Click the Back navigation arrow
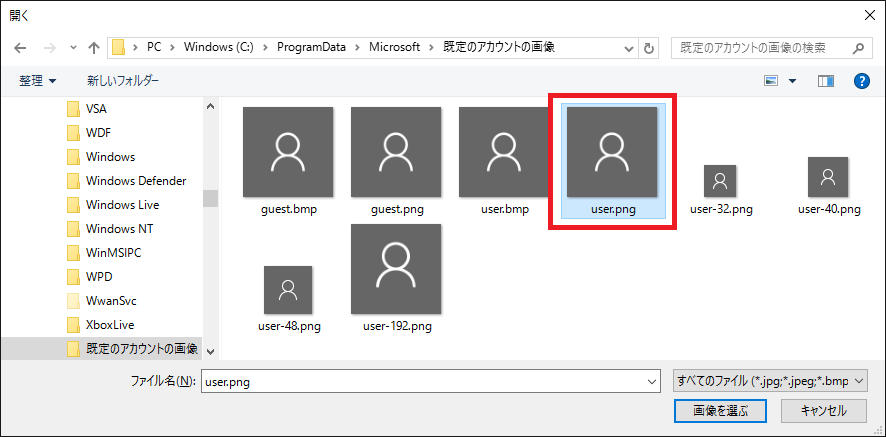The width and height of the screenshot is (886, 437). coord(20,48)
